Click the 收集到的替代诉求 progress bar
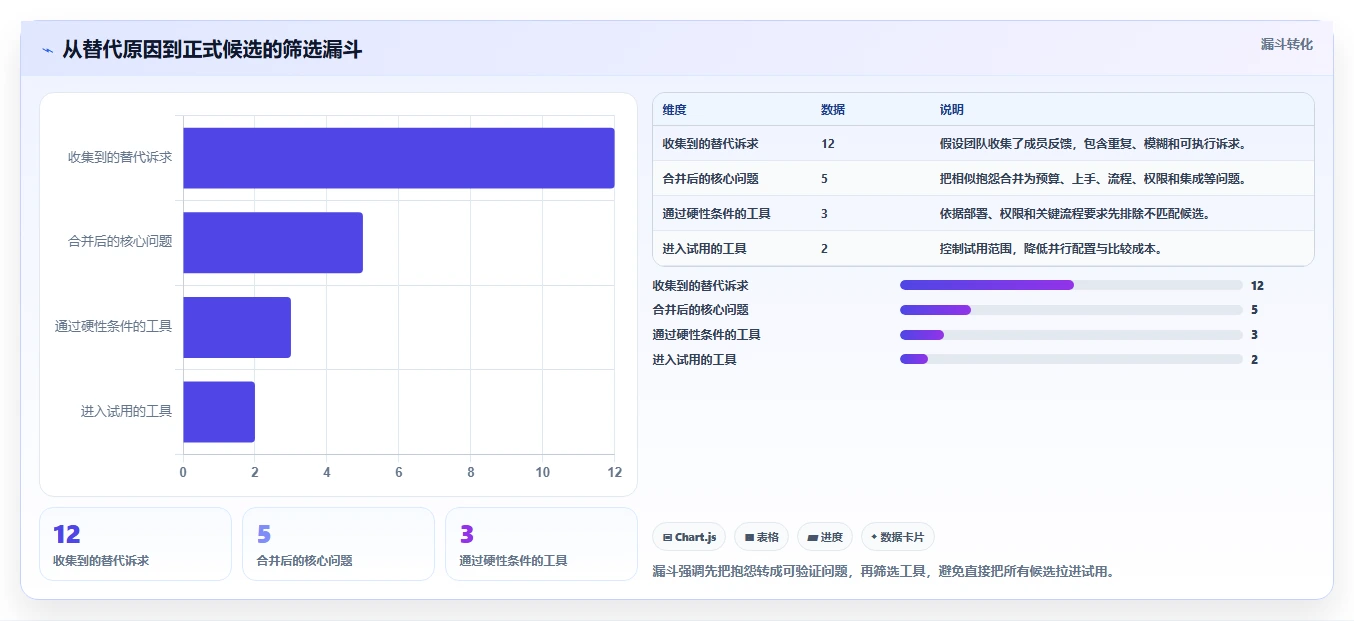The height and width of the screenshot is (621, 1354). pyautogui.click(x=1071, y=285)
